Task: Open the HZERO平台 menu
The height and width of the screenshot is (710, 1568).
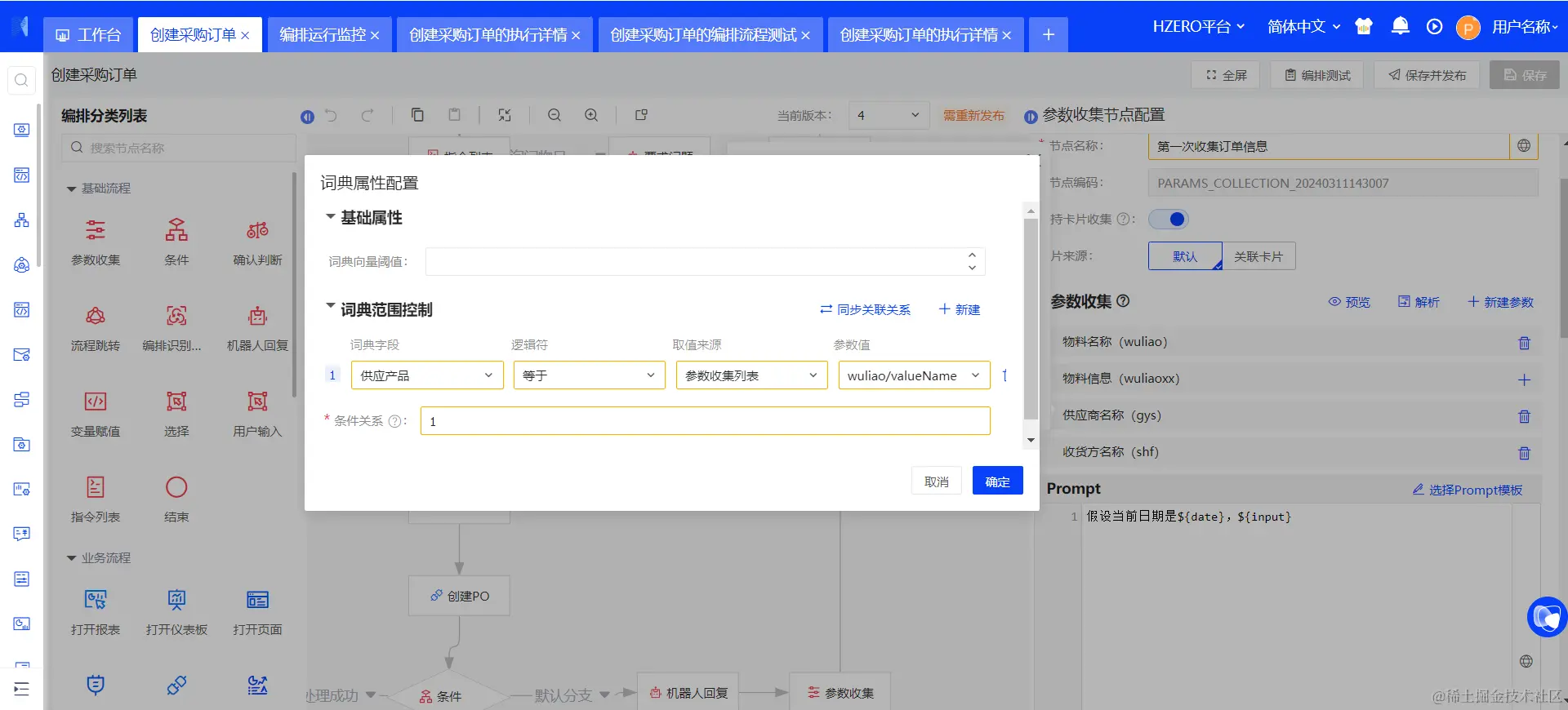Action: pyautogui.click(x=1198, y=26)
